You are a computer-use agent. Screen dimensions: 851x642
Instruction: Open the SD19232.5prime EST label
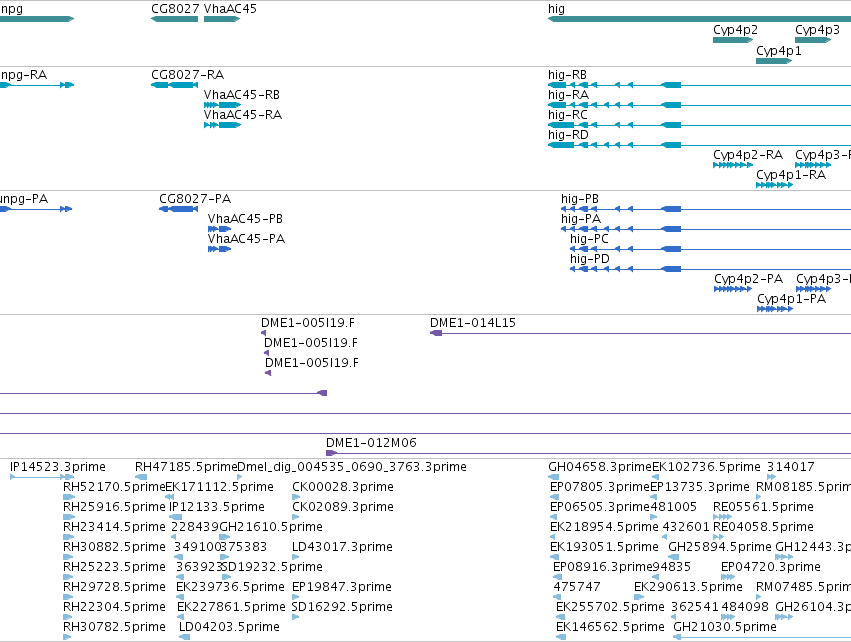pyautogui.click(x=272, y=568)
